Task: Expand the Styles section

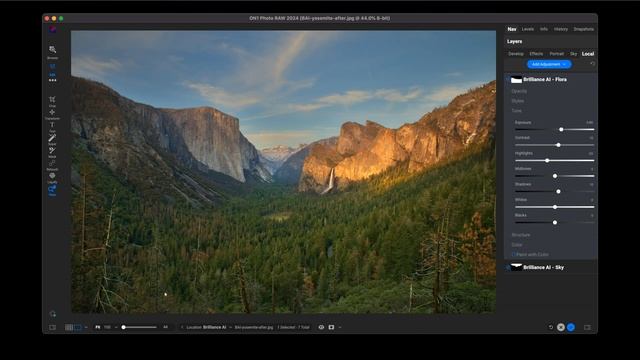Action: pyautogui.click(x=518, y=101)
